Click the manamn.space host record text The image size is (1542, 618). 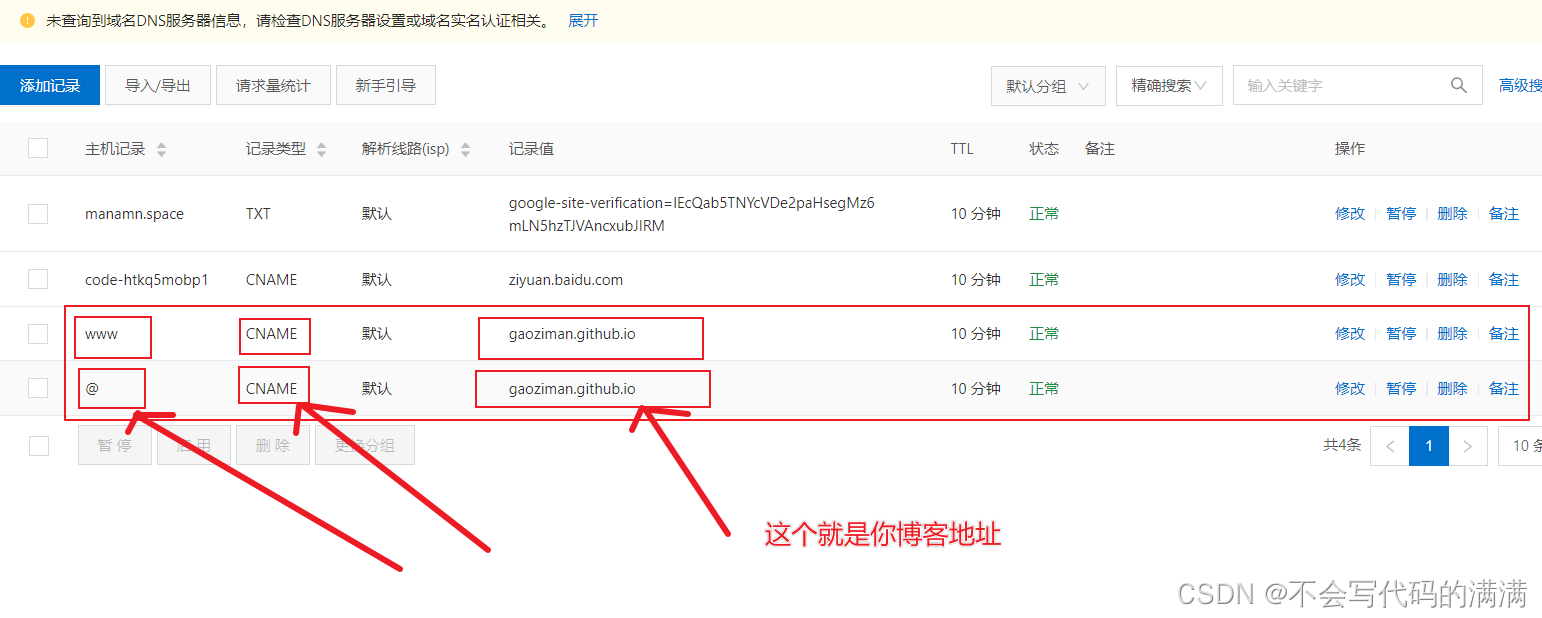pyautogui.click(x=134, y=214)
